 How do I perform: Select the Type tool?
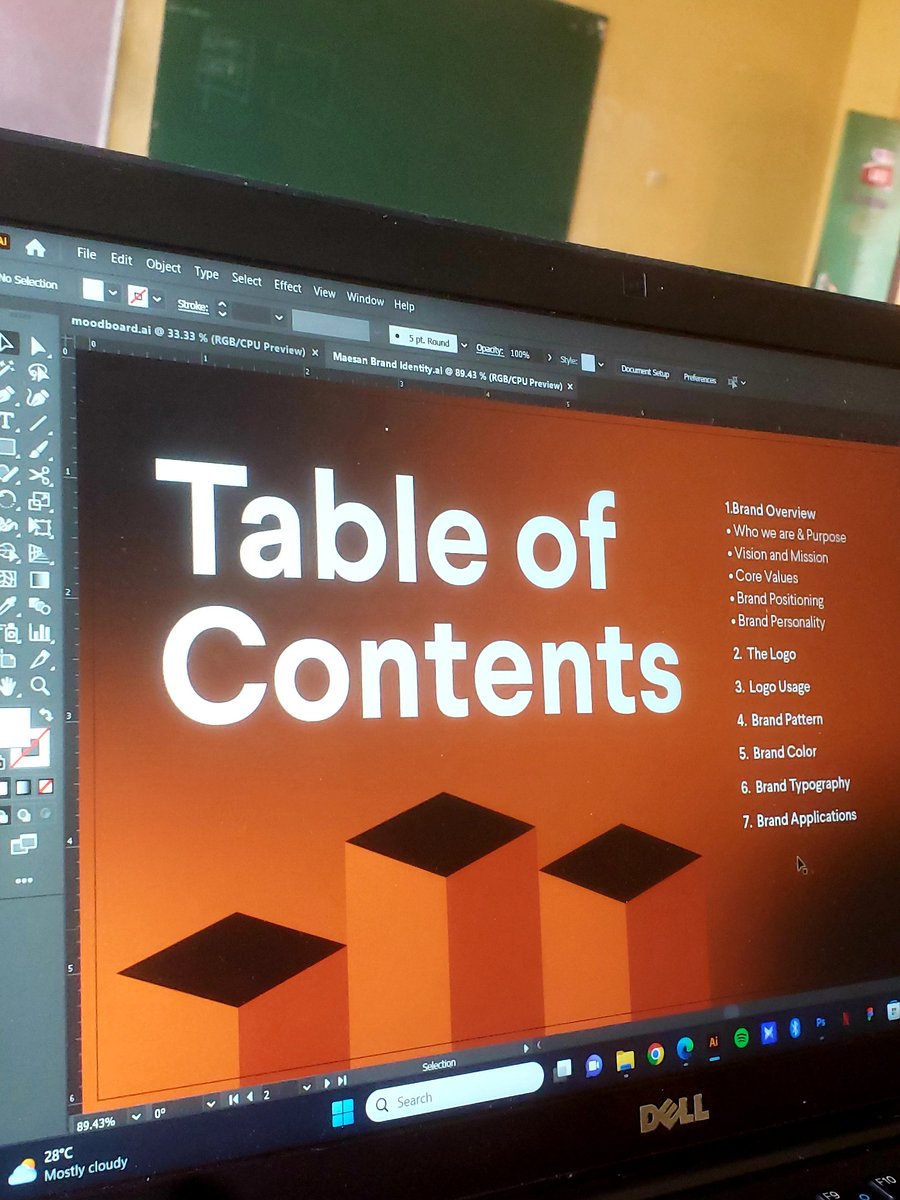[x=8, y=420]
